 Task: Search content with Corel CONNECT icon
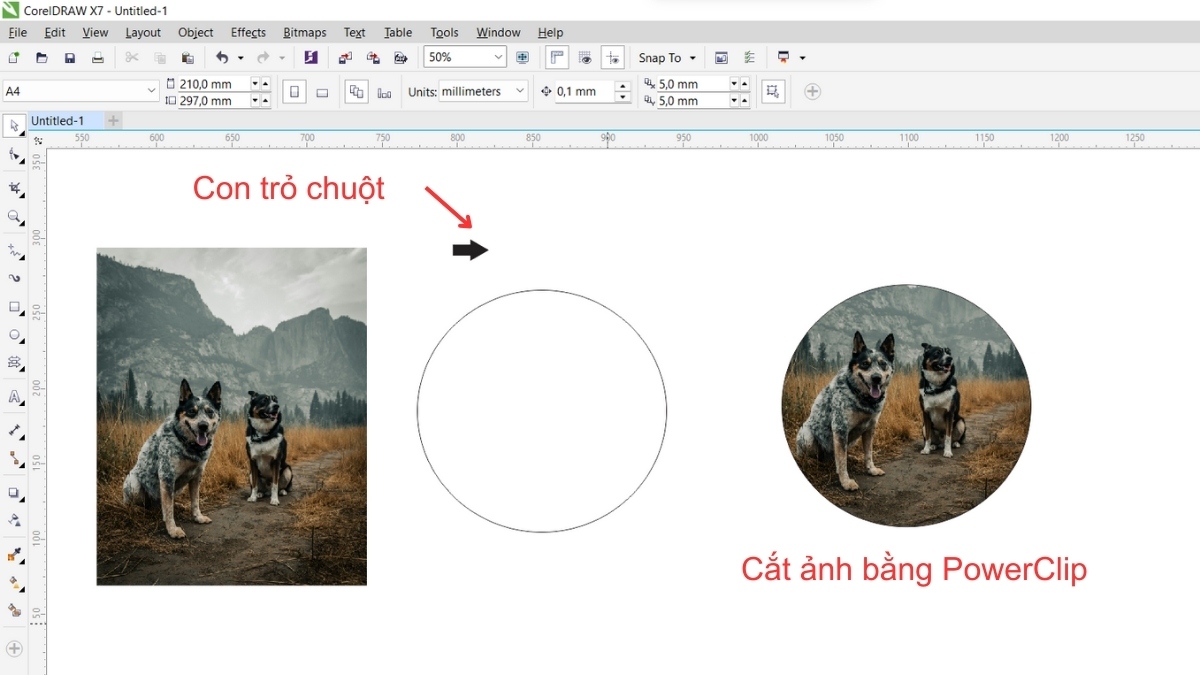311,58
